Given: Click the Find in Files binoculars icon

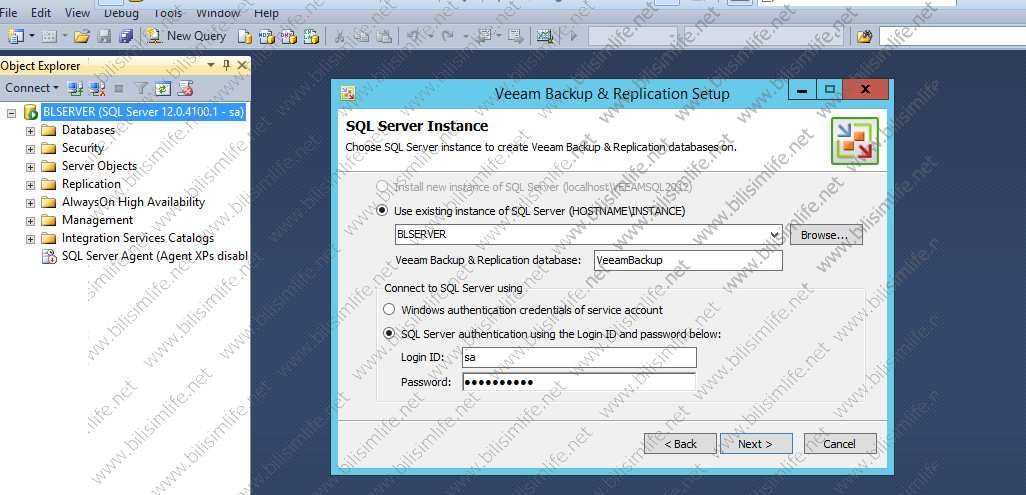Looking at the screenshot, I should 864,37.
